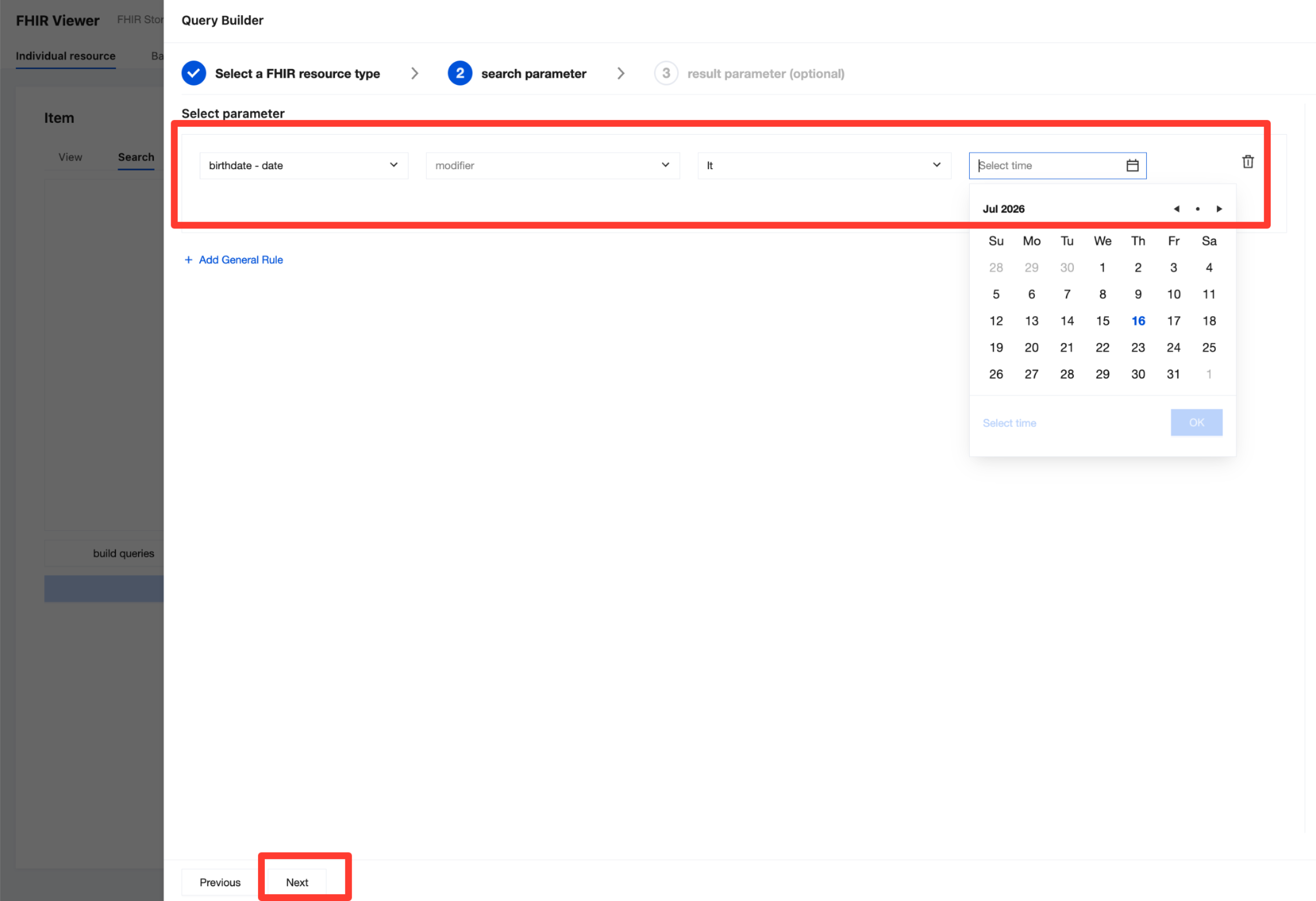The width and height of the screenshot is (1316, 901).
Task: Pick date 10 in the calendar
Action: point(1173,295)
